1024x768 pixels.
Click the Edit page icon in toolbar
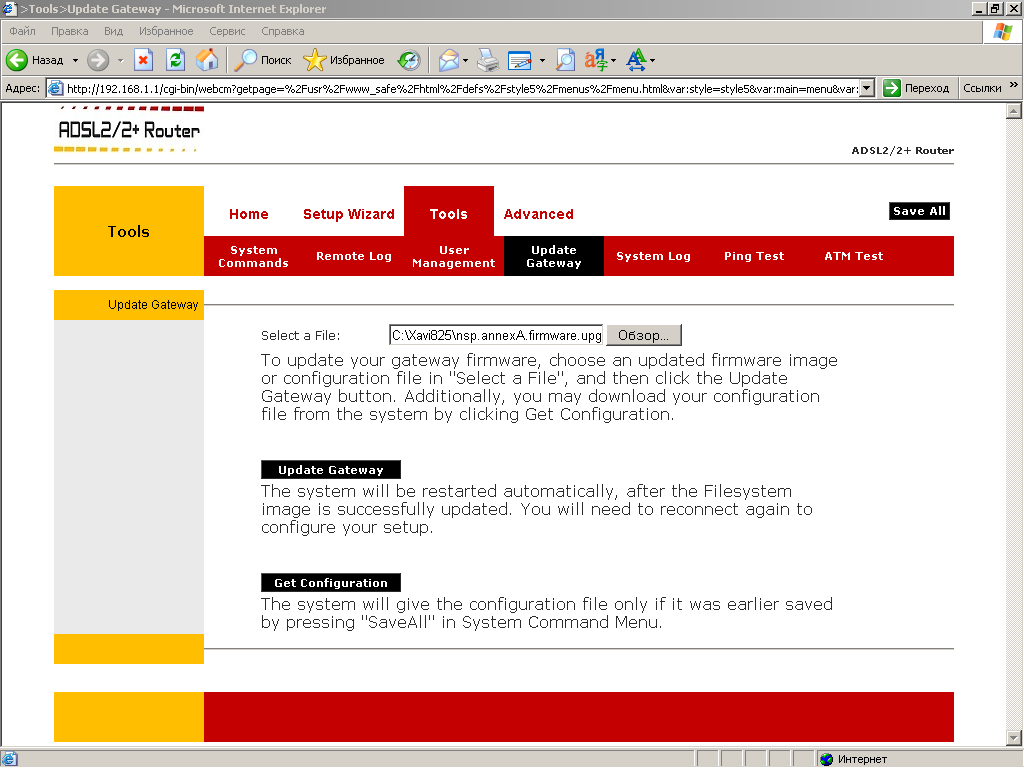click(x=520, y=60)
